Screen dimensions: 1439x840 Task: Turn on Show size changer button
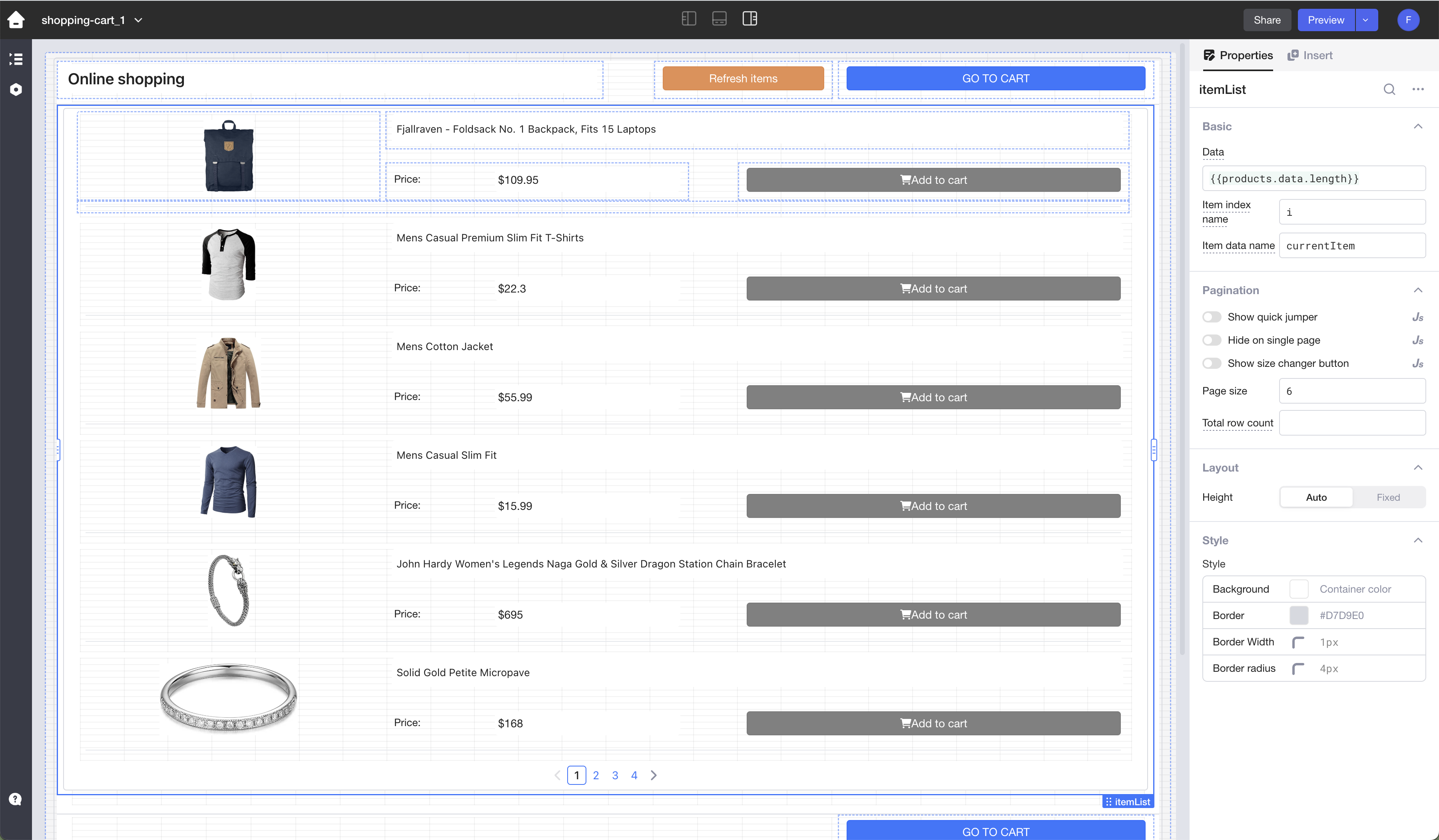pyautogui.click(x=1211, y=363)
